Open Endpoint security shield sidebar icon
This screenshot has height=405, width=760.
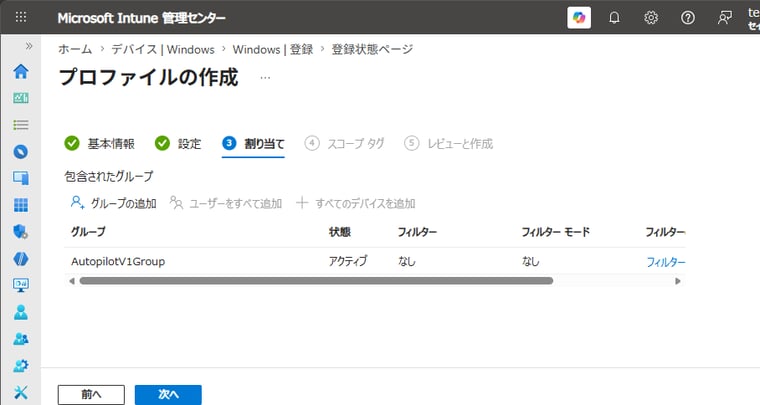click(21, 232)
